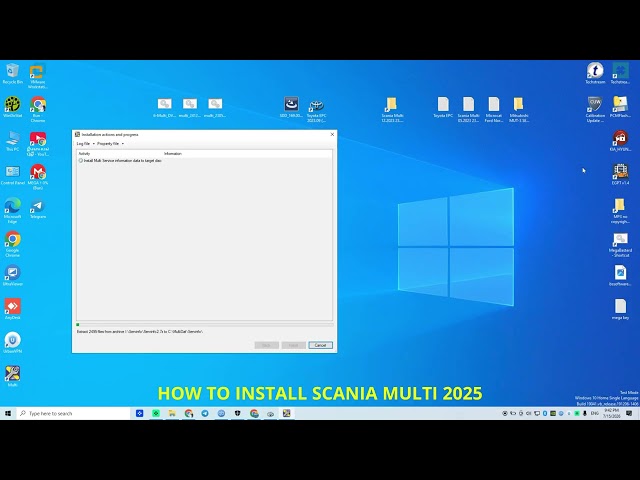
Task: Open the SDD_169 desktop icon
Action: point(291,107)
